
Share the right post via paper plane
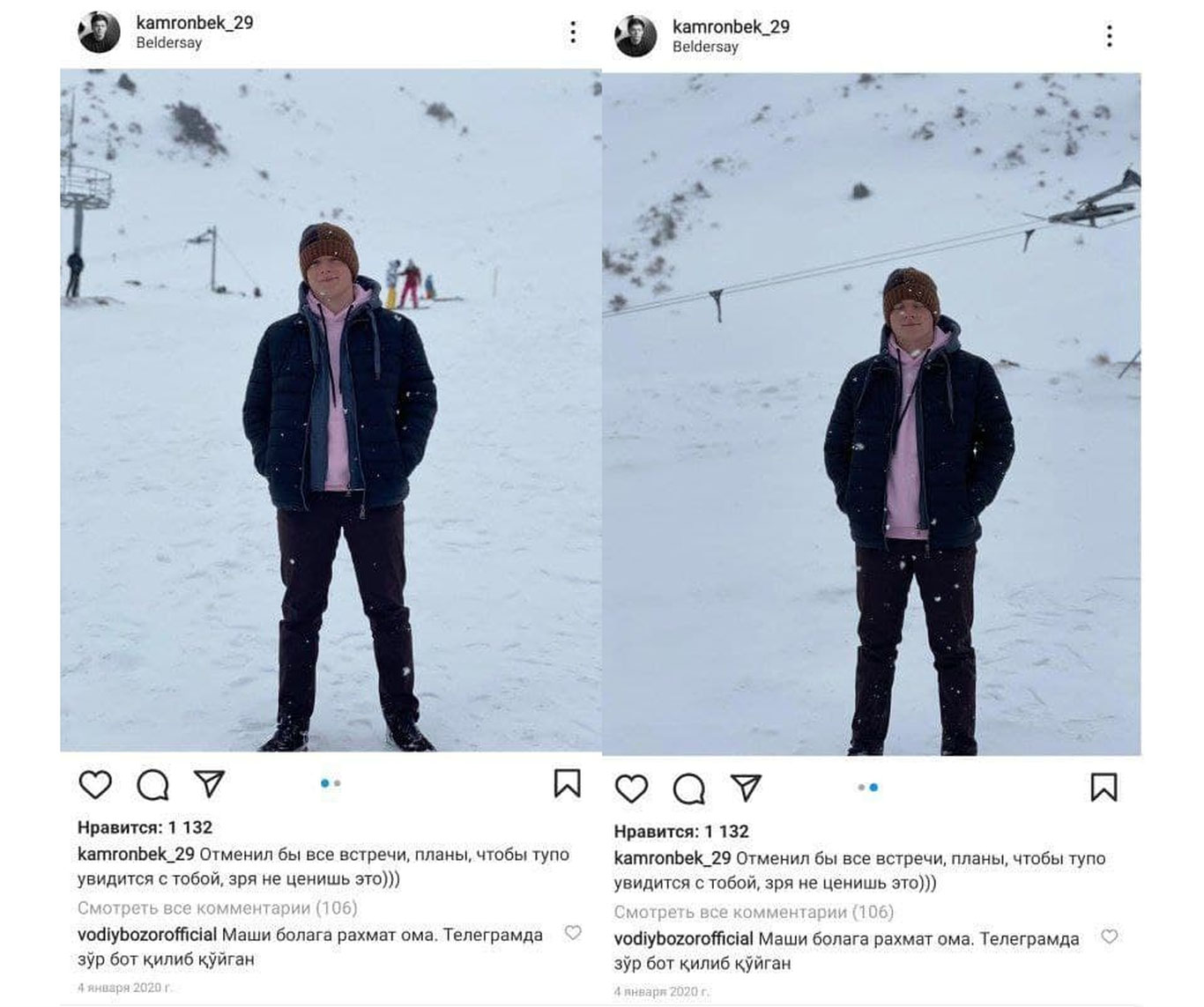pyautogui.click(x=746, y=788)
